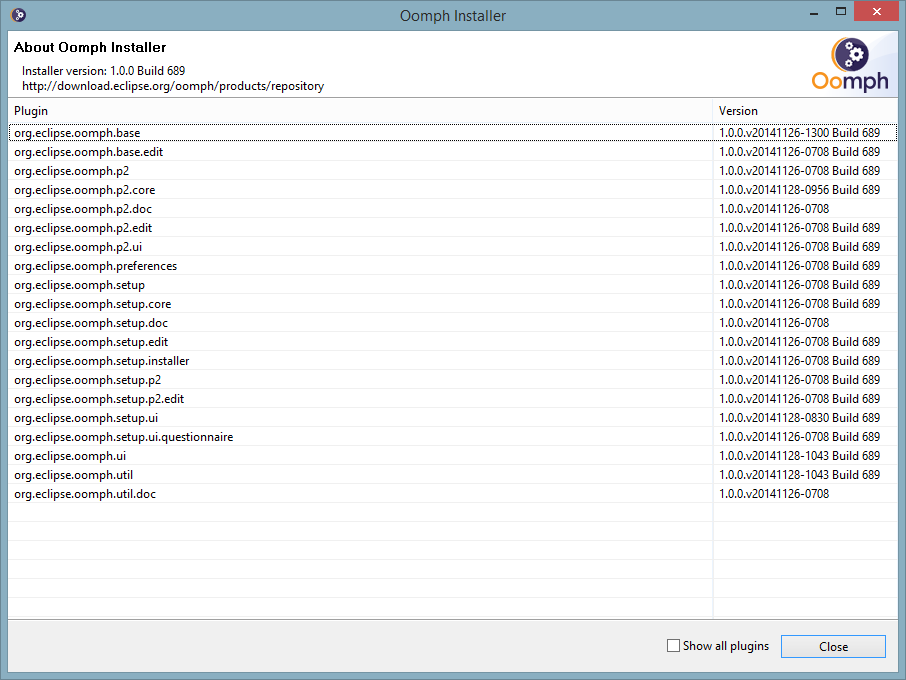The height and width of the screenshot is (680, 906).
Task: Select the org.eclipse.oomph.ui plugin row
Action: pyautogui.click(x=453, y=456)
